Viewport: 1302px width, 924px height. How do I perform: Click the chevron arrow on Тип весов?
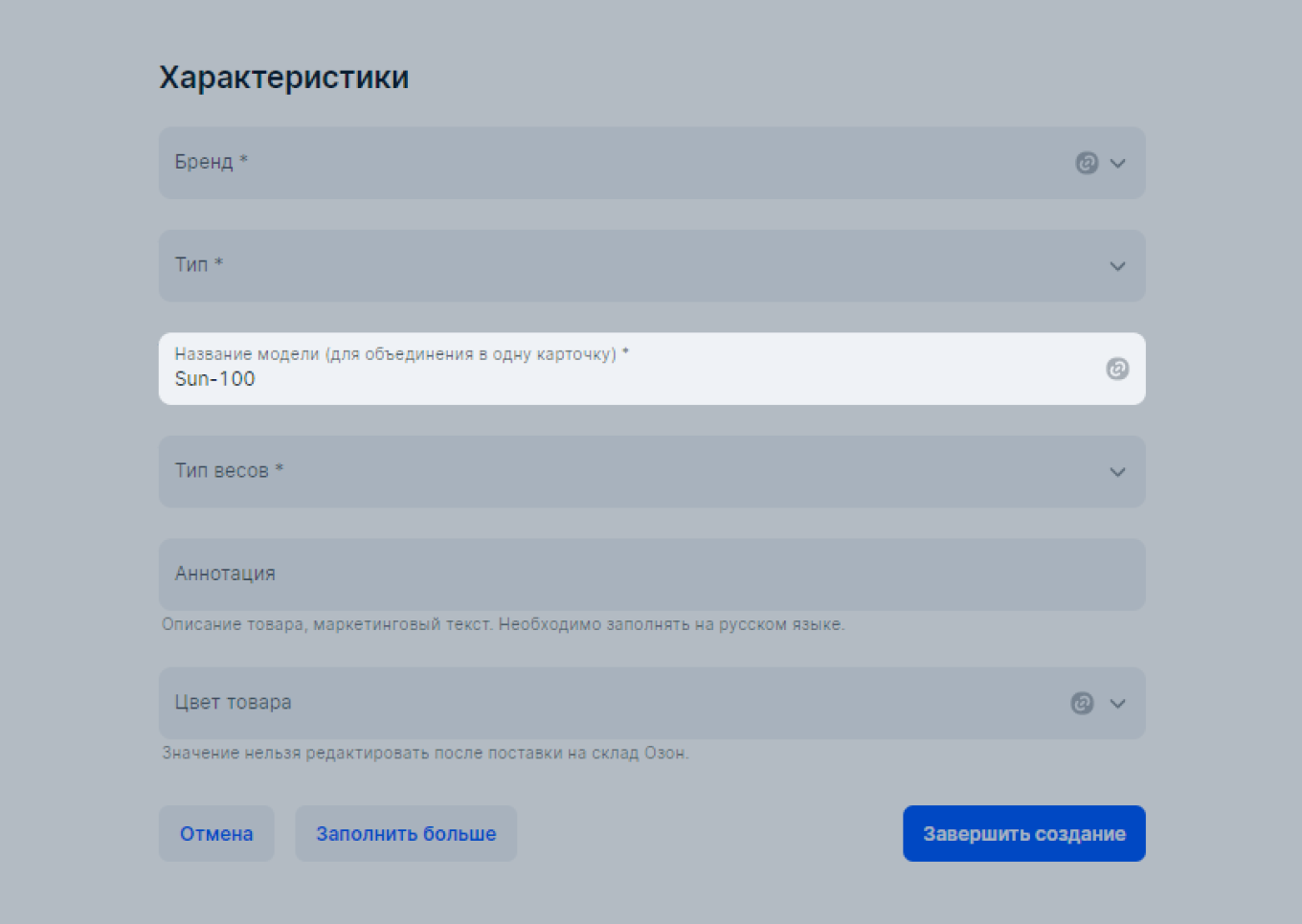tap(1117, 471)
